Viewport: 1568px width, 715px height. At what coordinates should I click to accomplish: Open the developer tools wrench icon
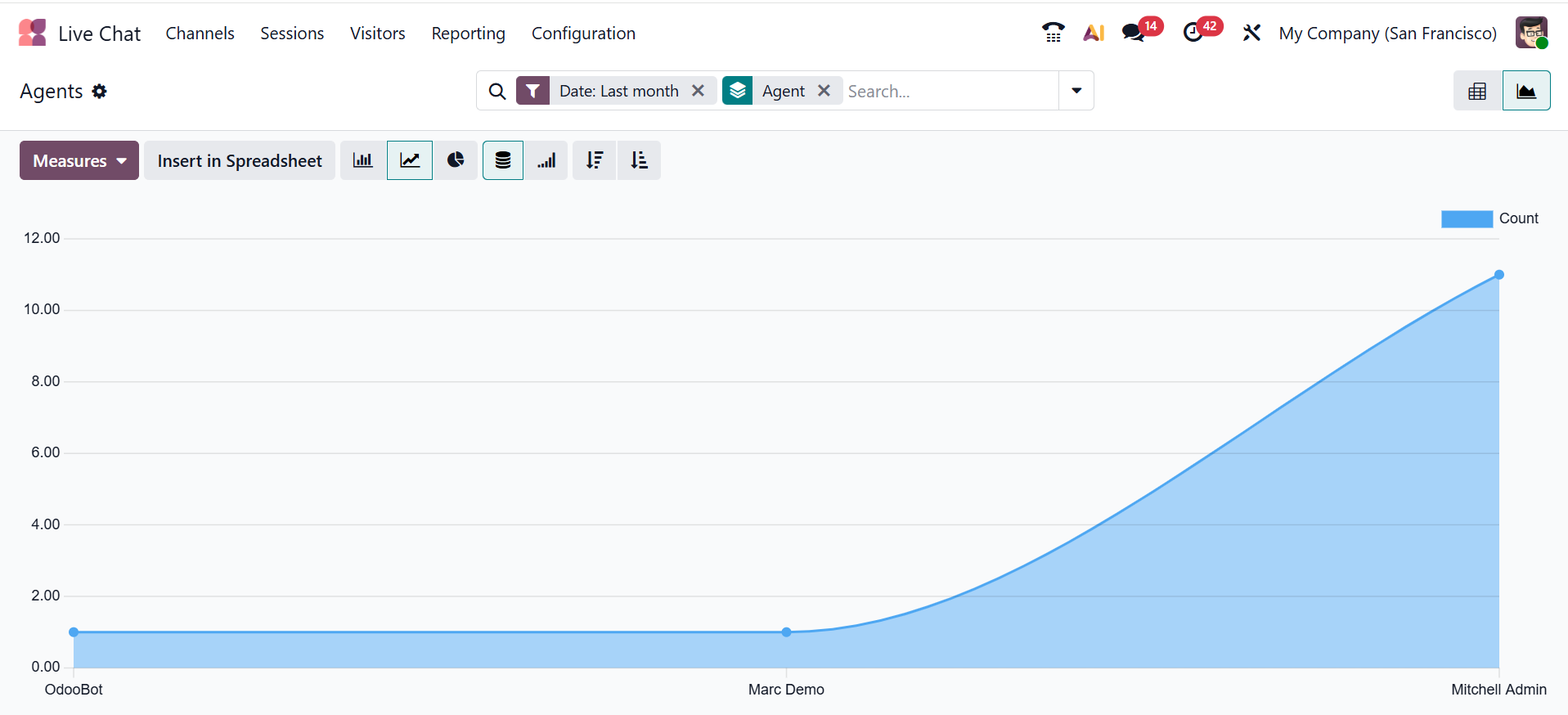(1251, 33)
